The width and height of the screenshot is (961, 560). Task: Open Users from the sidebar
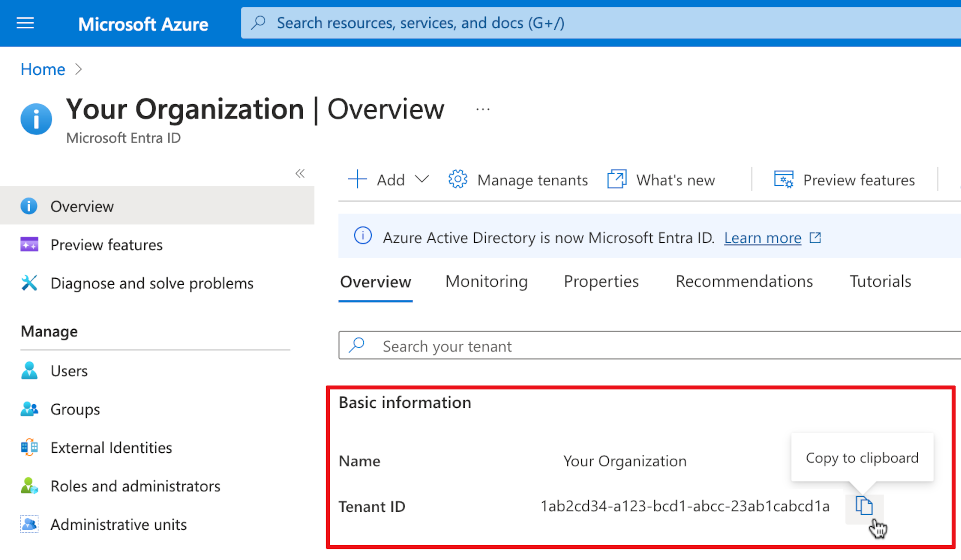click(69, 371)
